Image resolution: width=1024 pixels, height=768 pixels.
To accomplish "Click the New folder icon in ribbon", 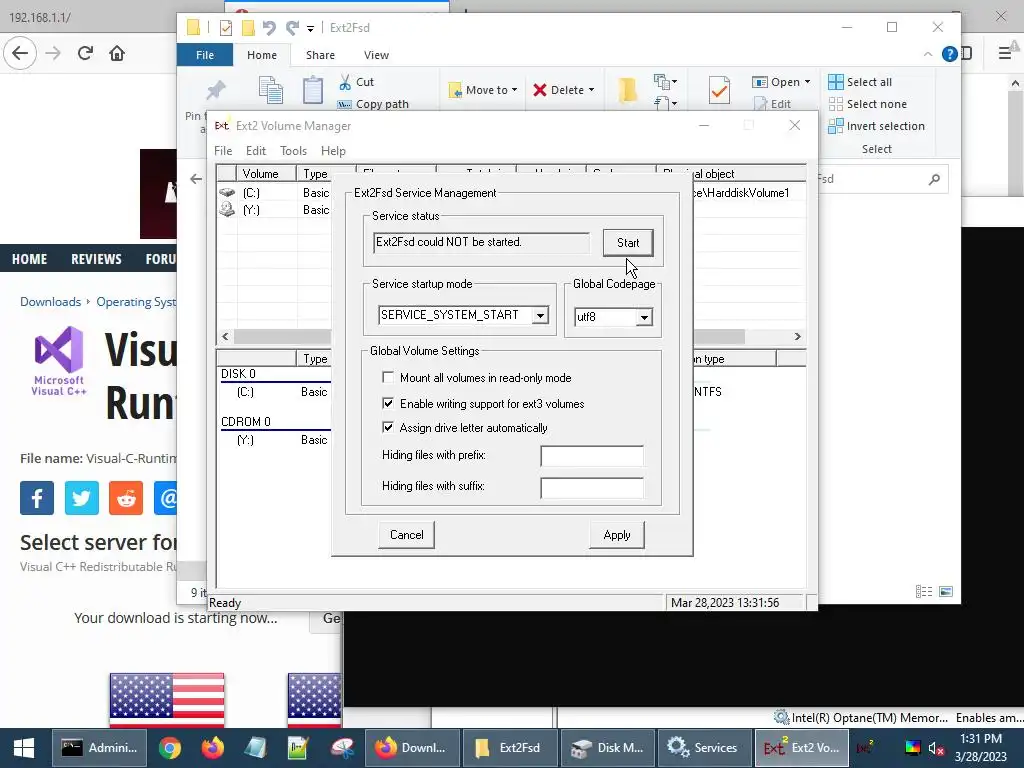I will (627, 90).
